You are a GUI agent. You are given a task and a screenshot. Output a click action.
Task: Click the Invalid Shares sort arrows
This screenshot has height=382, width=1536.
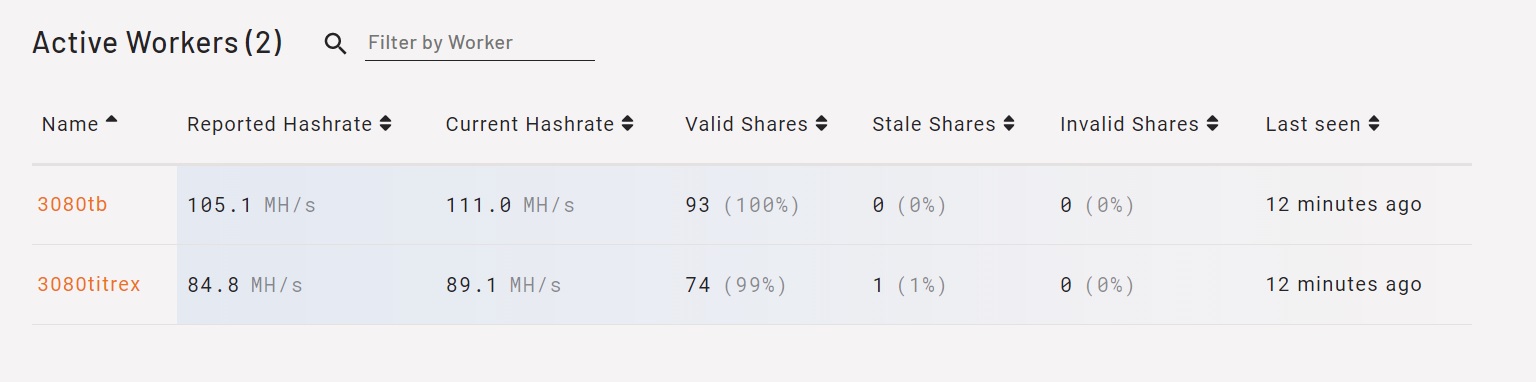tap(1212, 124)
